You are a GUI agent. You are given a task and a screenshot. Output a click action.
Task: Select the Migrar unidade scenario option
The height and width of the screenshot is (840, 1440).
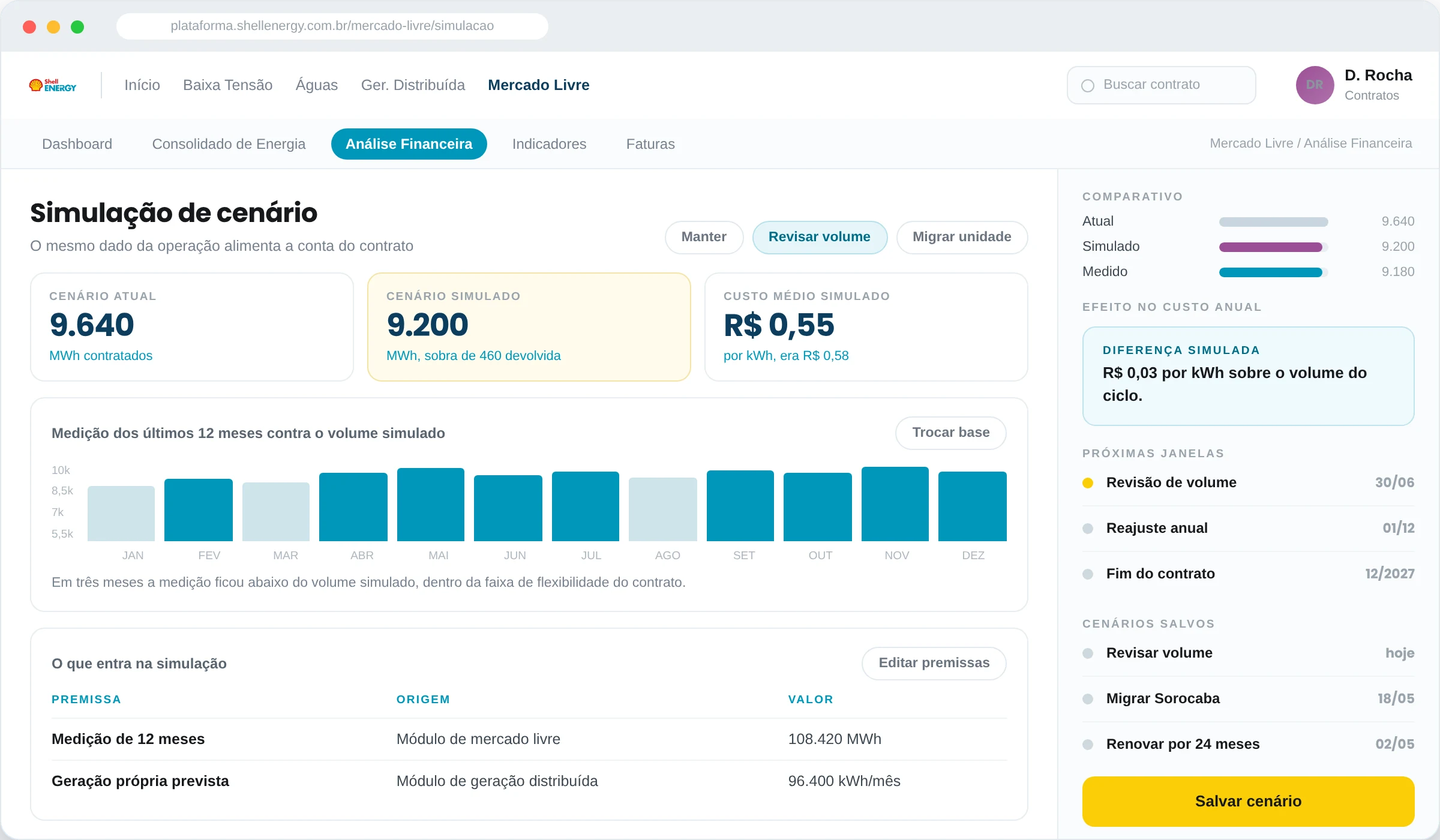(962, 237)
